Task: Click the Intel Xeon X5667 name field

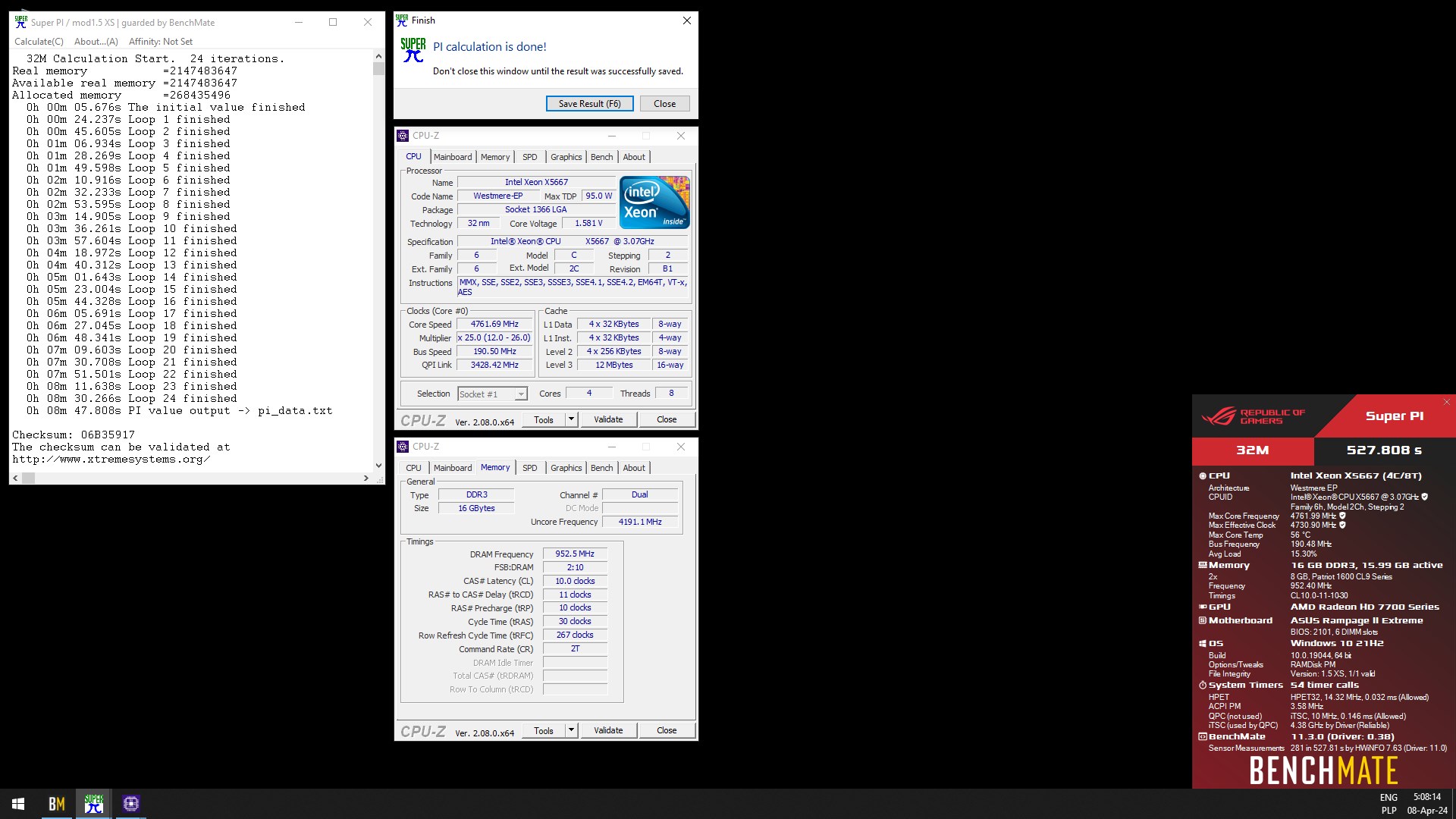Action: 536,182
